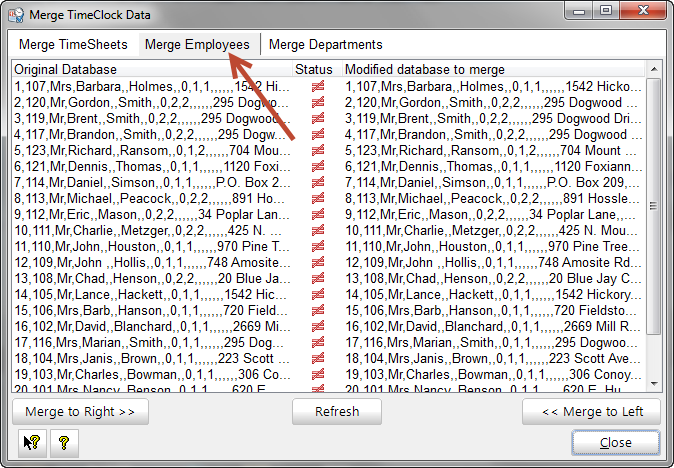Screen dimensions: 674x468
Task: Close the Merge TimeClock Data dialog
Action: click(615, 442)
